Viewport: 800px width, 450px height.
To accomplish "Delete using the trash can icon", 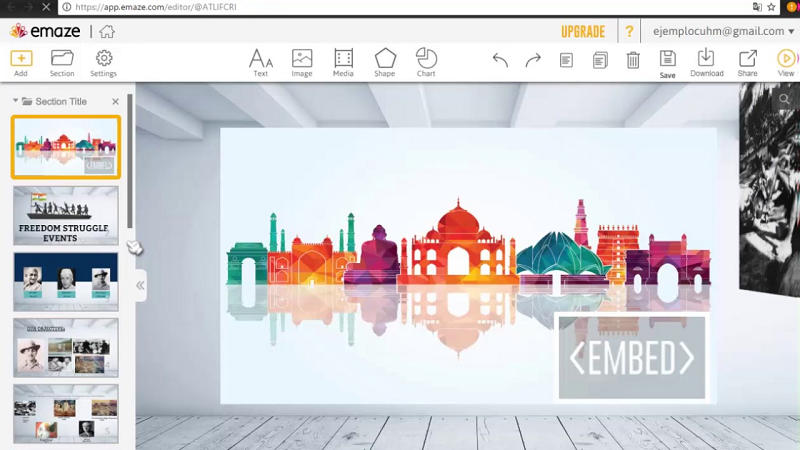I will (633, 61).
